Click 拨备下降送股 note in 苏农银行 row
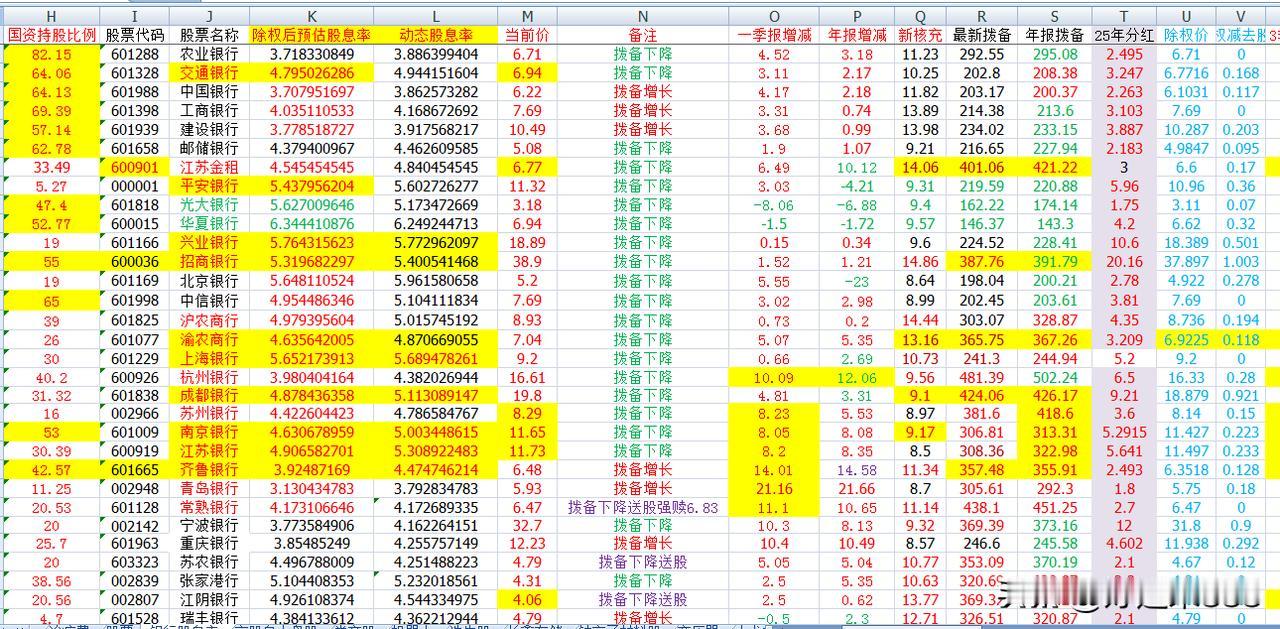The height and width of the screenshot is (629, 1280). (x=642, y=562)
